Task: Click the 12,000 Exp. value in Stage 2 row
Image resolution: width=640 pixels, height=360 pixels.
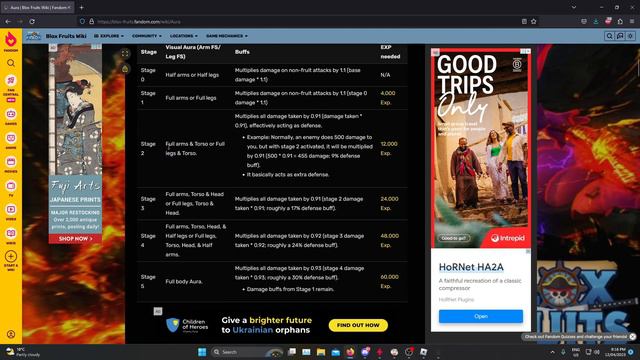Action: 389,149
